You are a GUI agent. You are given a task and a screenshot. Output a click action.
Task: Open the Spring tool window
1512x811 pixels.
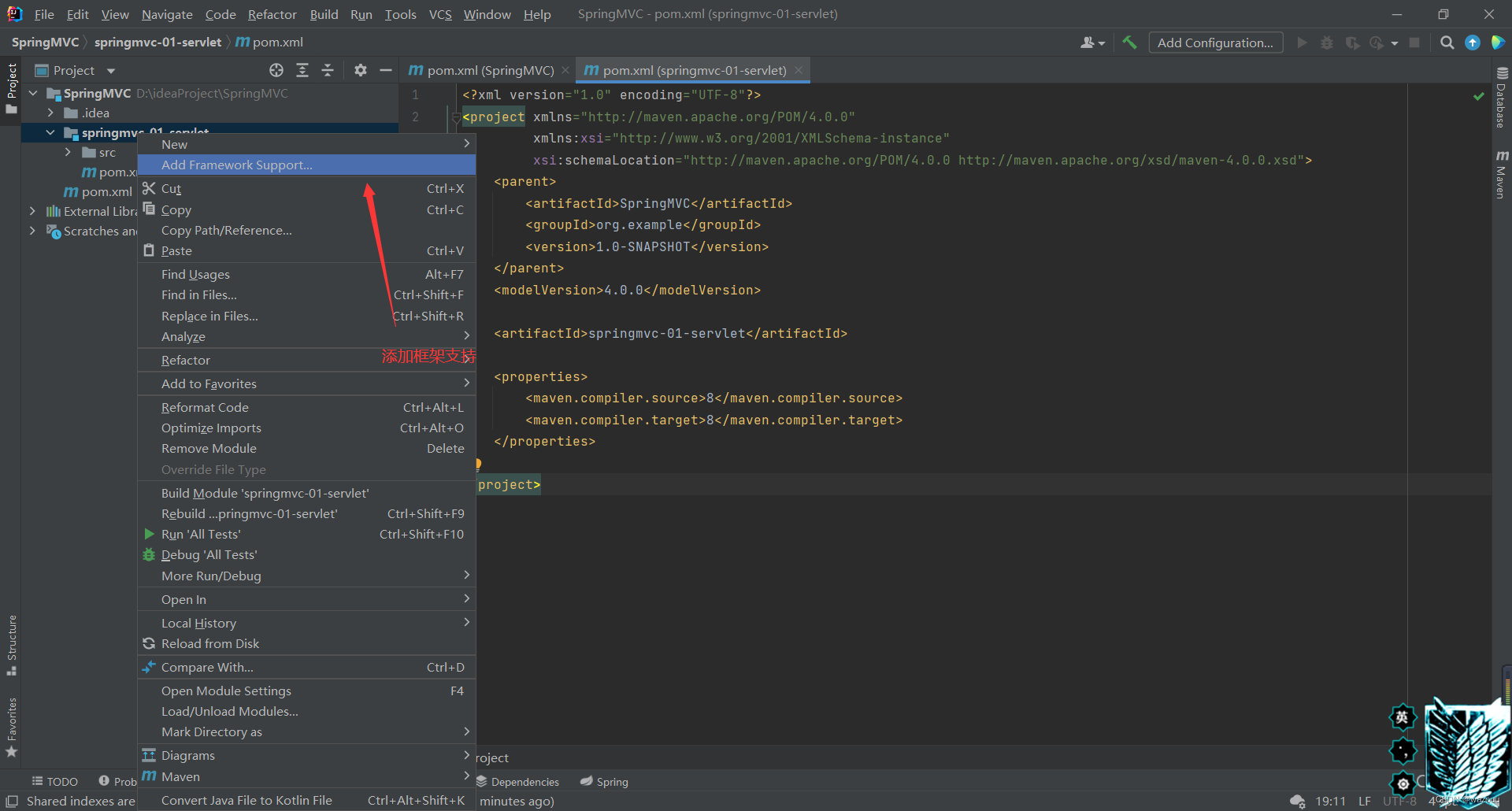tap(604, 781)
